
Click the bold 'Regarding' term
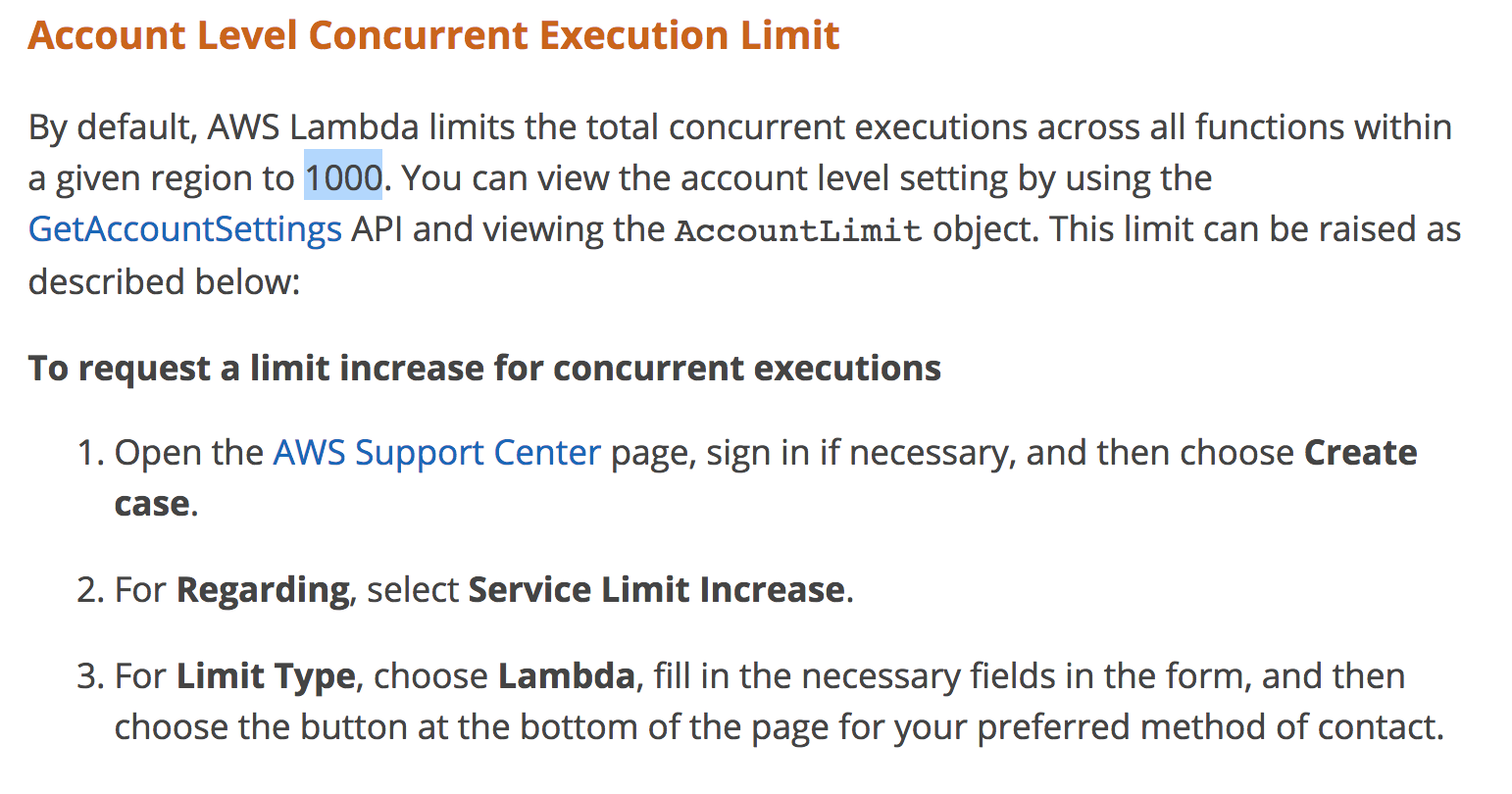click(x=262, y=590)
